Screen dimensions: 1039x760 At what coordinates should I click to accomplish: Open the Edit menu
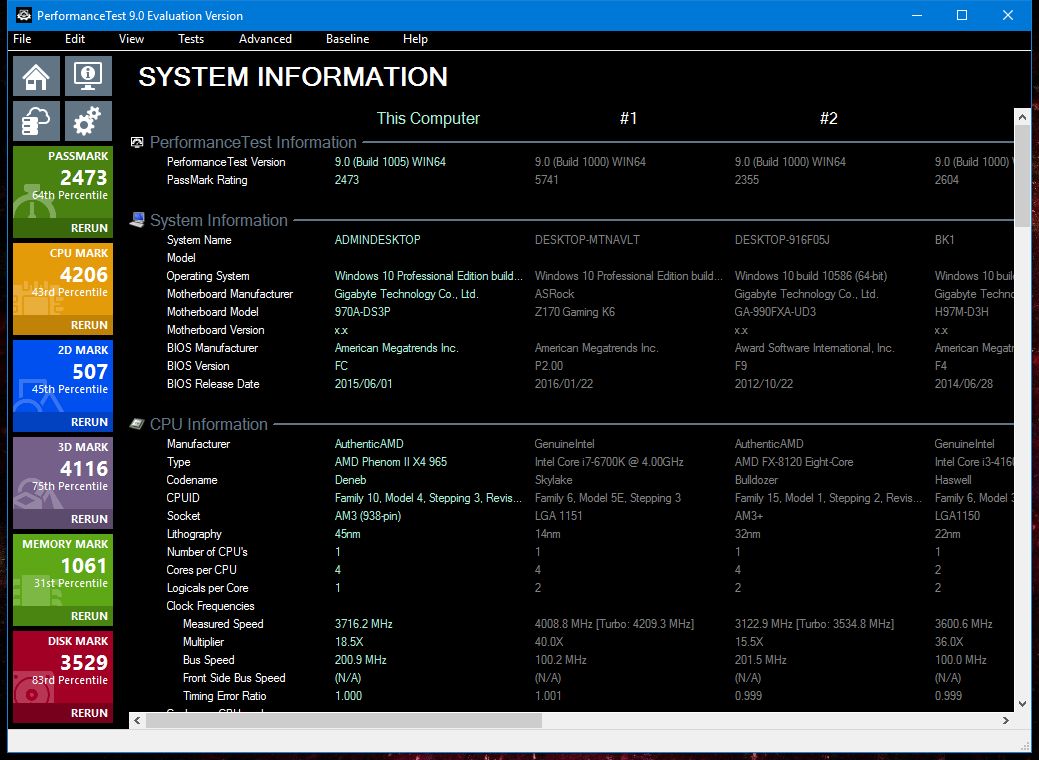(75, 39)
